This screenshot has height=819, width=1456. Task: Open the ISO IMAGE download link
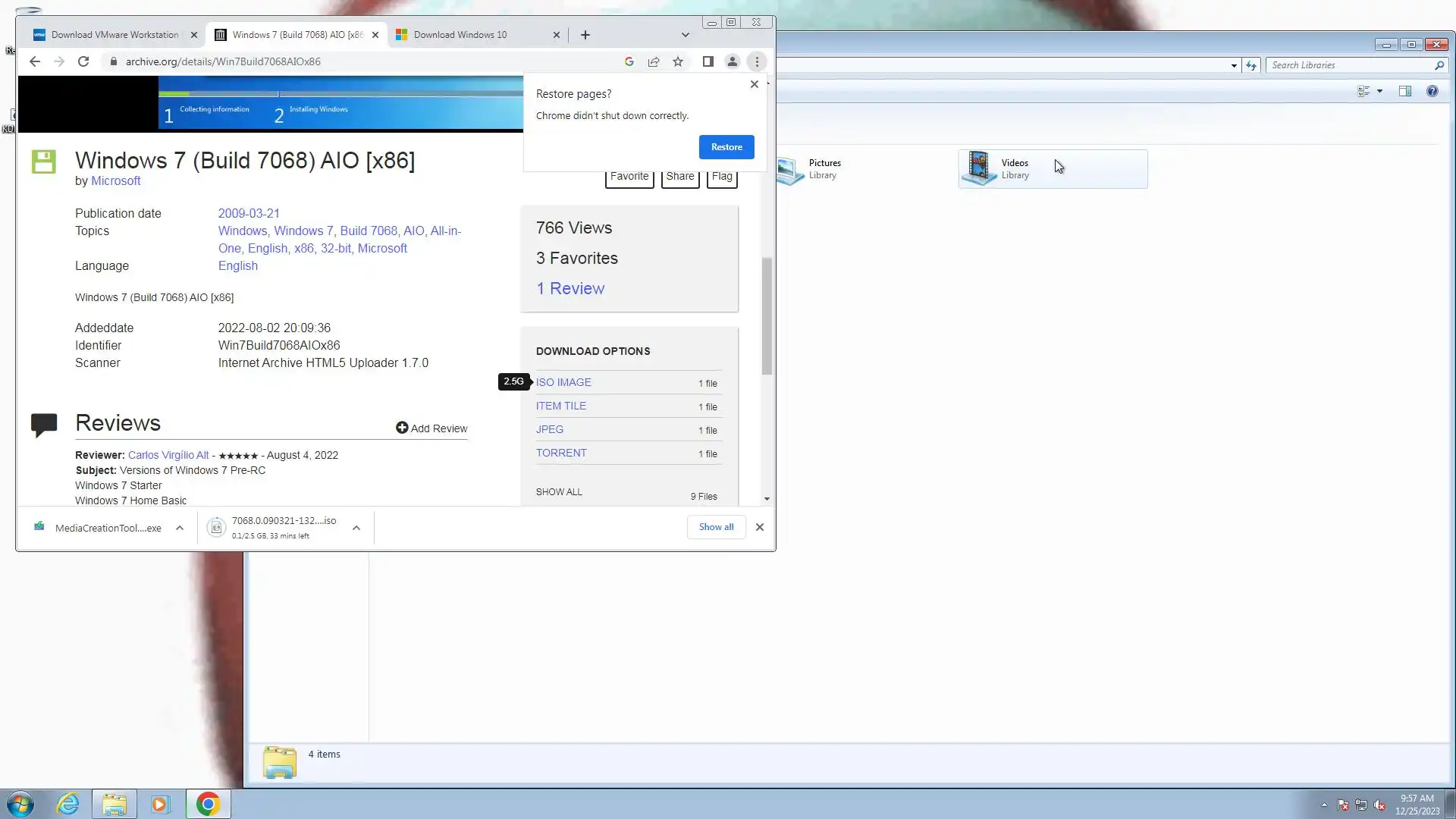pos(563,382)
